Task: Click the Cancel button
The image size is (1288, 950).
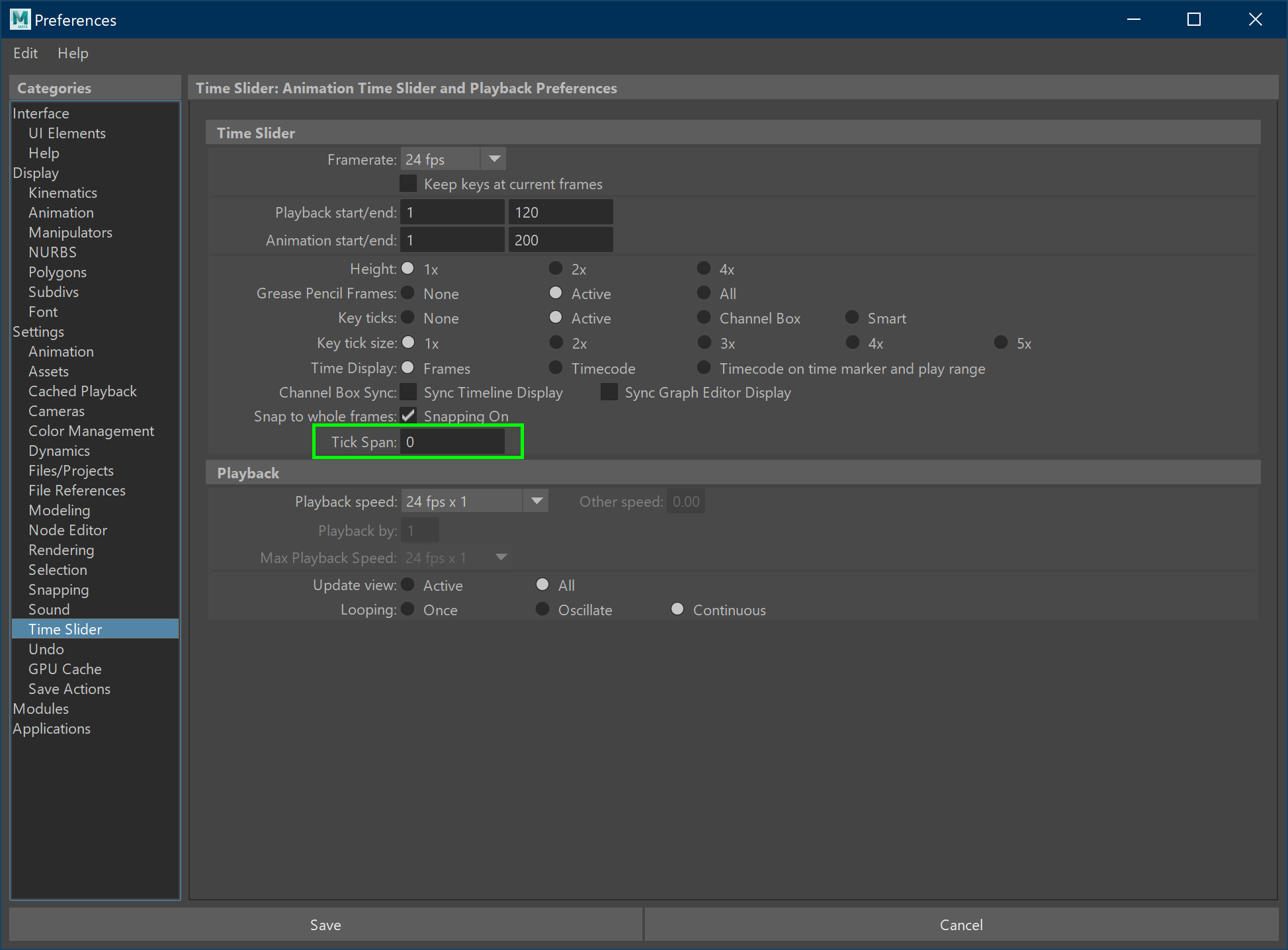Action: click(x=961, y=924)
